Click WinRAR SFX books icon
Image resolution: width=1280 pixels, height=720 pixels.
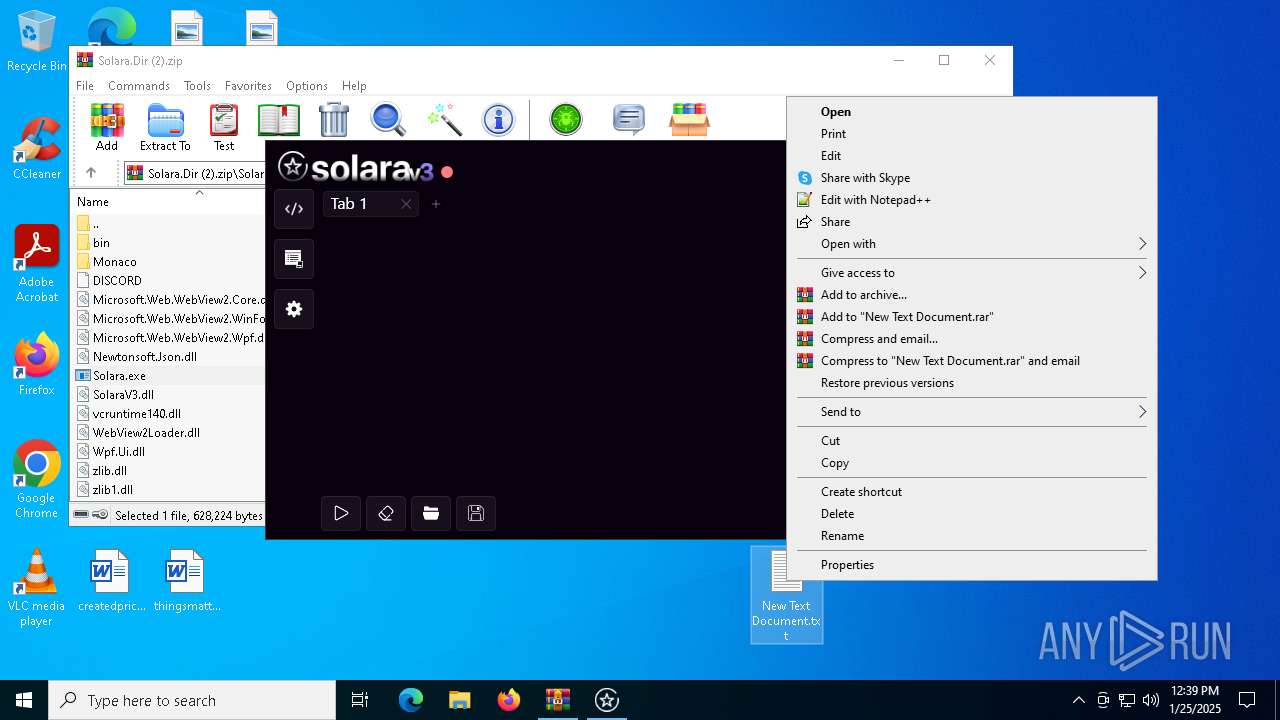pyautogui.click(x=689, y=120)
